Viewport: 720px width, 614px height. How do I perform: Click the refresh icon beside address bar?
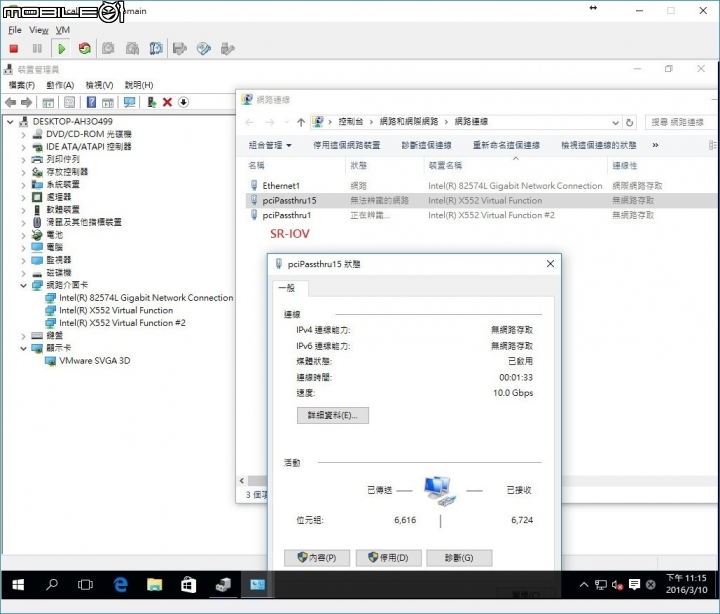coord(630,123)
